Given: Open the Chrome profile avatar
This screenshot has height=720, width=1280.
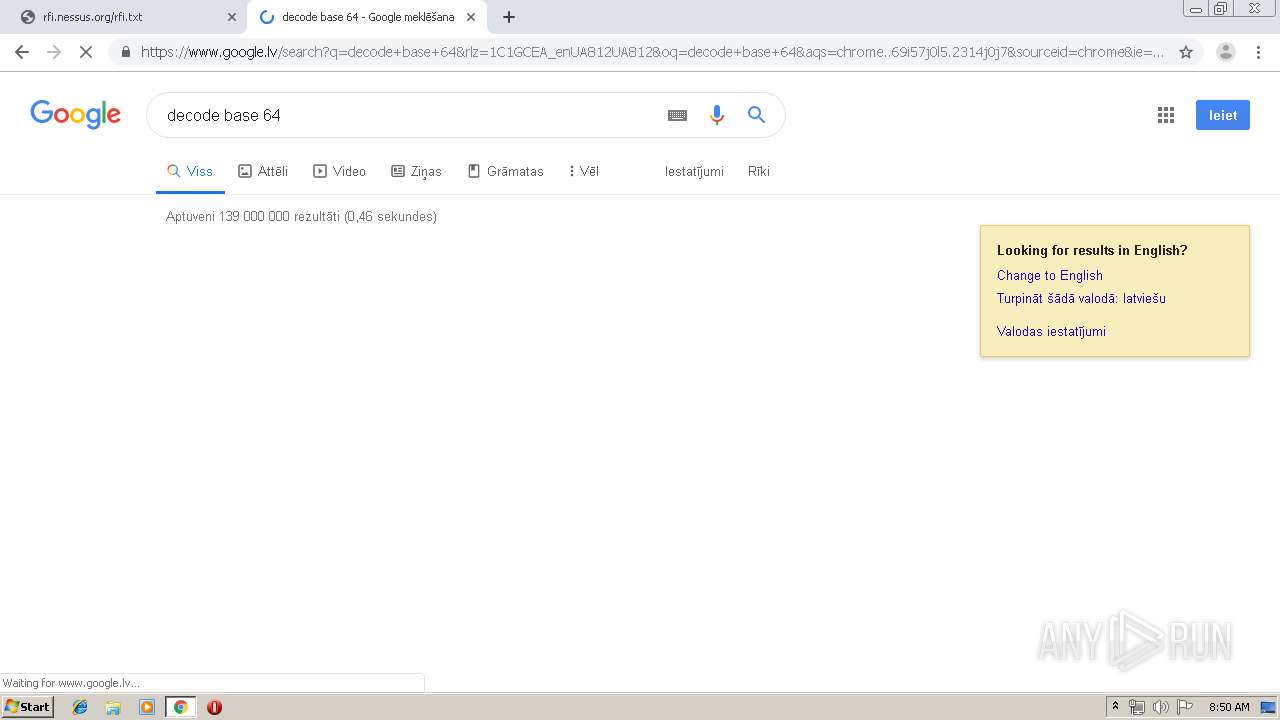Looking at the screenshot, I should [x=1226, y=52].
